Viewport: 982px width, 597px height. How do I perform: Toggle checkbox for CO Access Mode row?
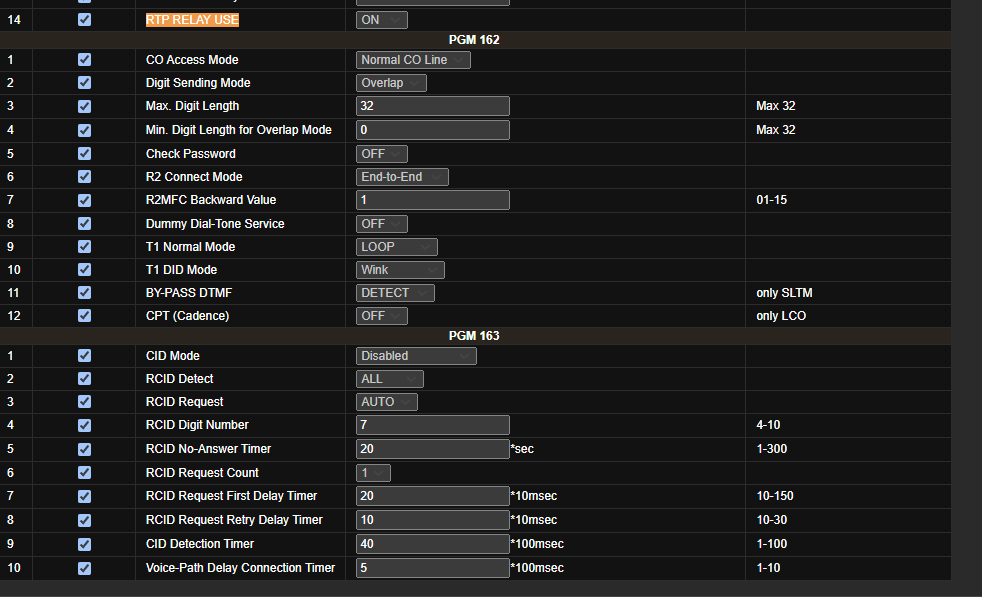click(x=84, y=60)
